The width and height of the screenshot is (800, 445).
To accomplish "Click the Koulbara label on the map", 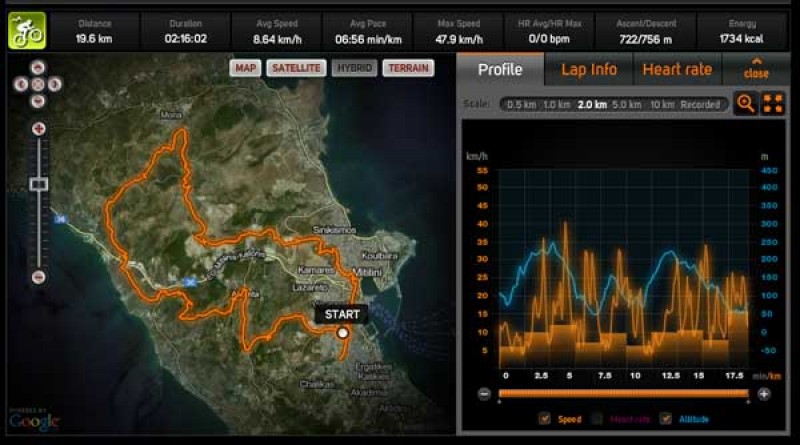I will click(x=380, y=256).
